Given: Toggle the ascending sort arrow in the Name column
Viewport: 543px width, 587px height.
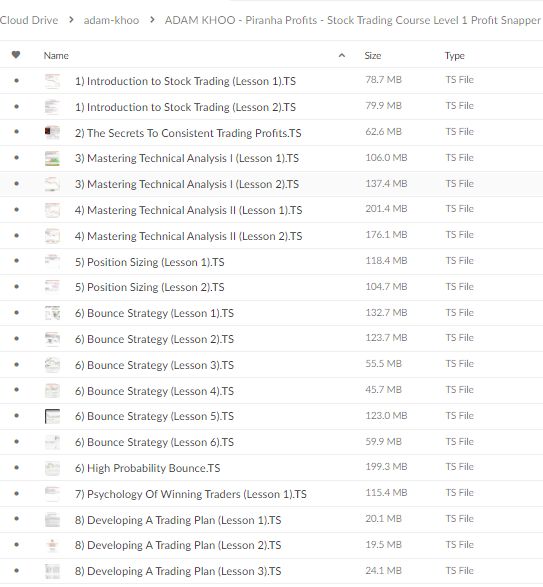Looking at the screenshot, I should pos(342,55).
